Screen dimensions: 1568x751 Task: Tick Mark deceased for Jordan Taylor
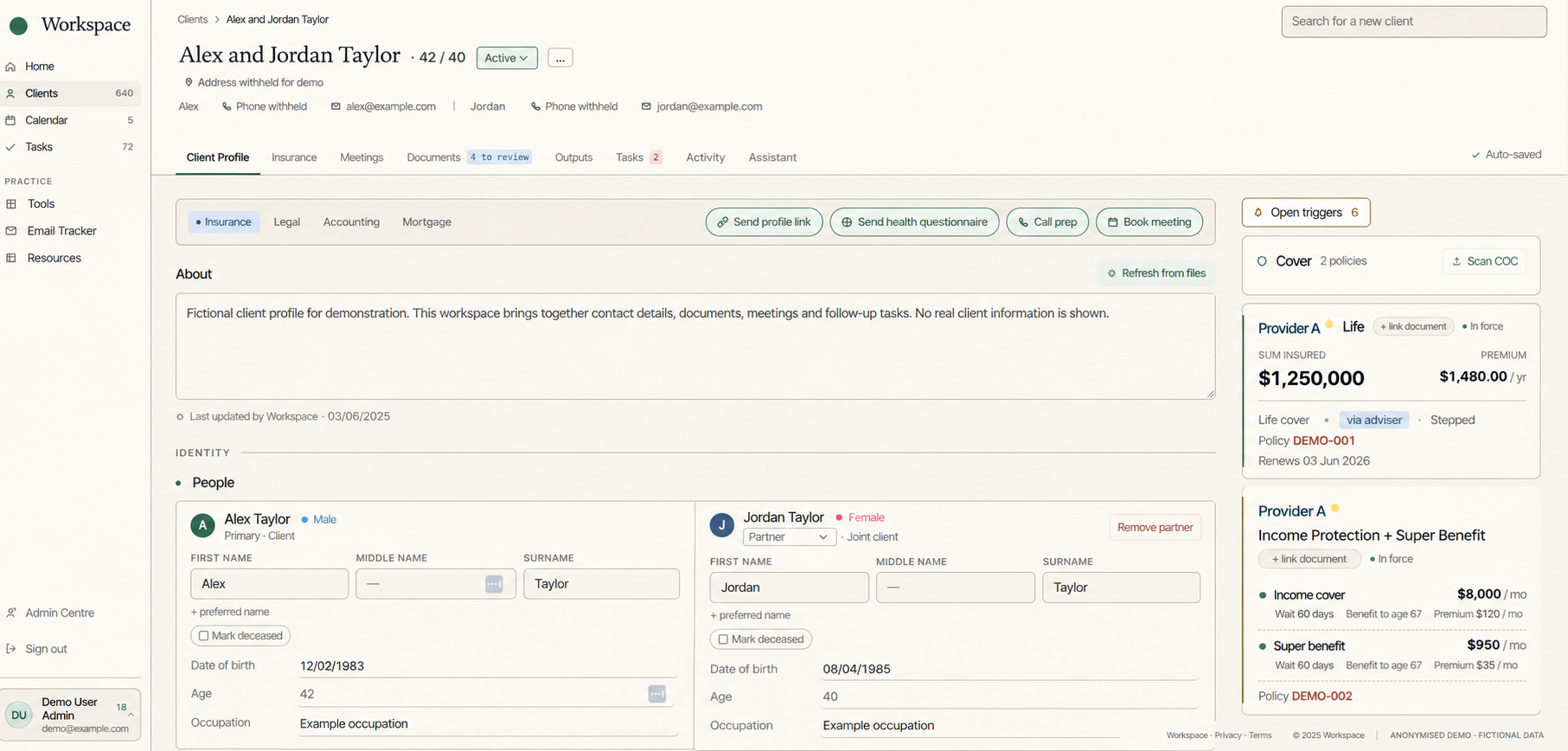[x=723, y=639]
